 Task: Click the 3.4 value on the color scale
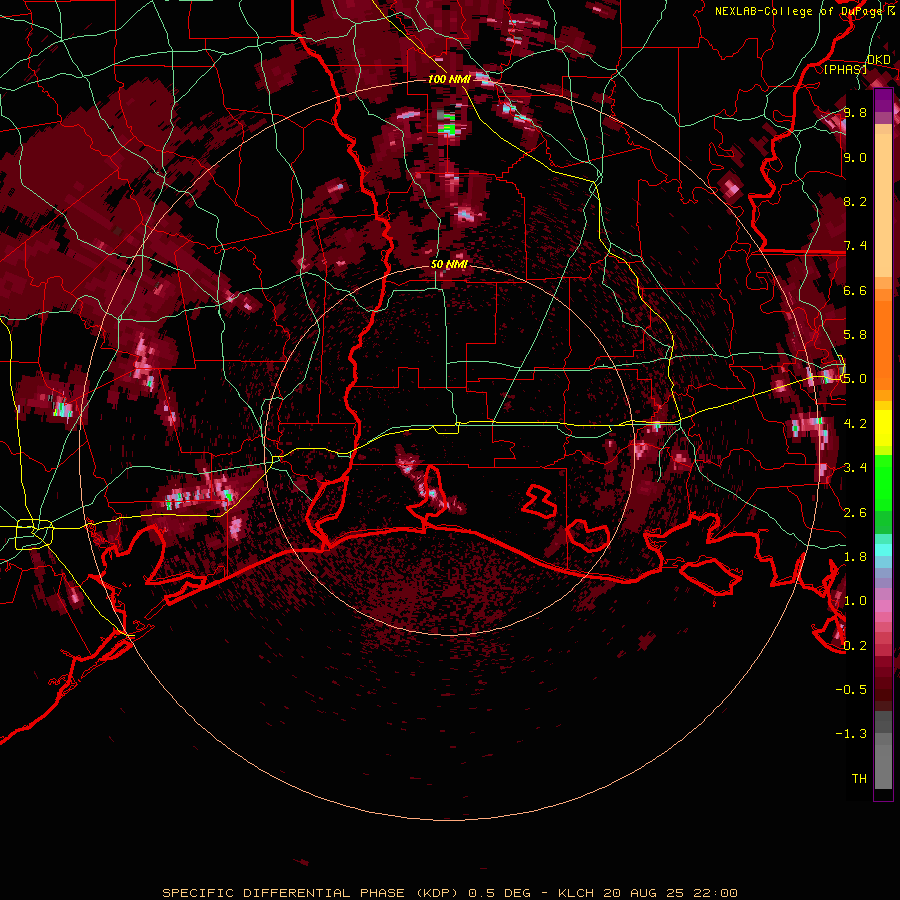point(855,467)
